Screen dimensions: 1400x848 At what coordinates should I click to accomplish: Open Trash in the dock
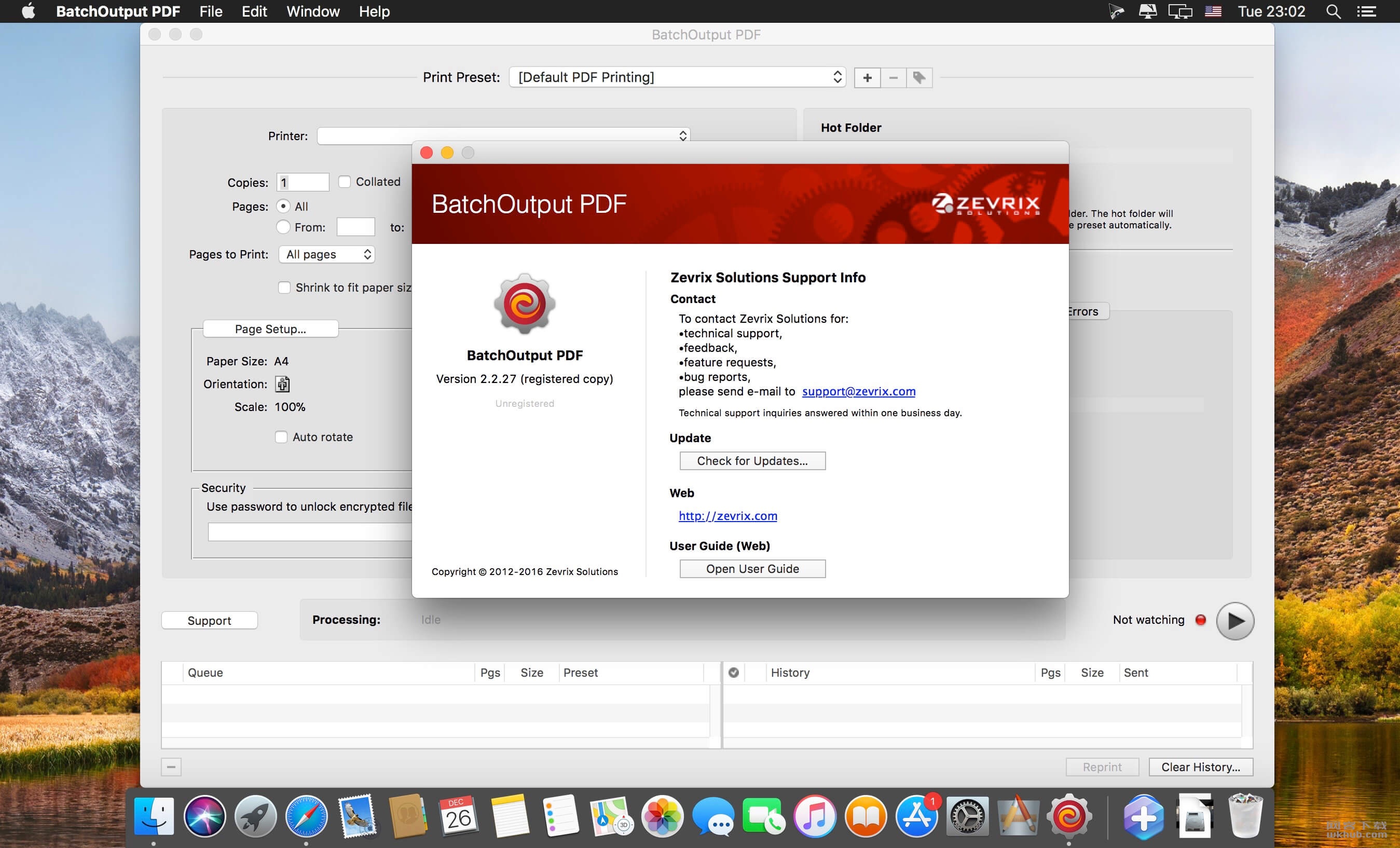tap(1245, 816)
